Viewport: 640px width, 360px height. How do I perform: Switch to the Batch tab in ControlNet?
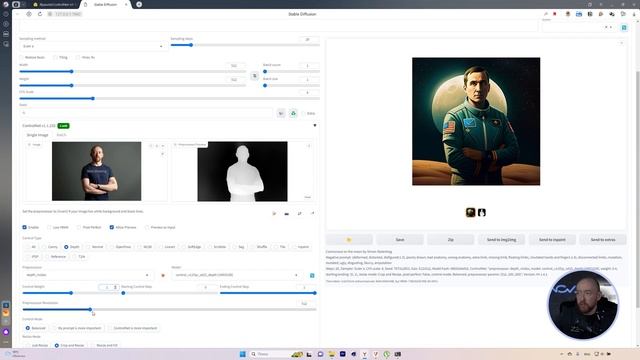coord(61,135)
